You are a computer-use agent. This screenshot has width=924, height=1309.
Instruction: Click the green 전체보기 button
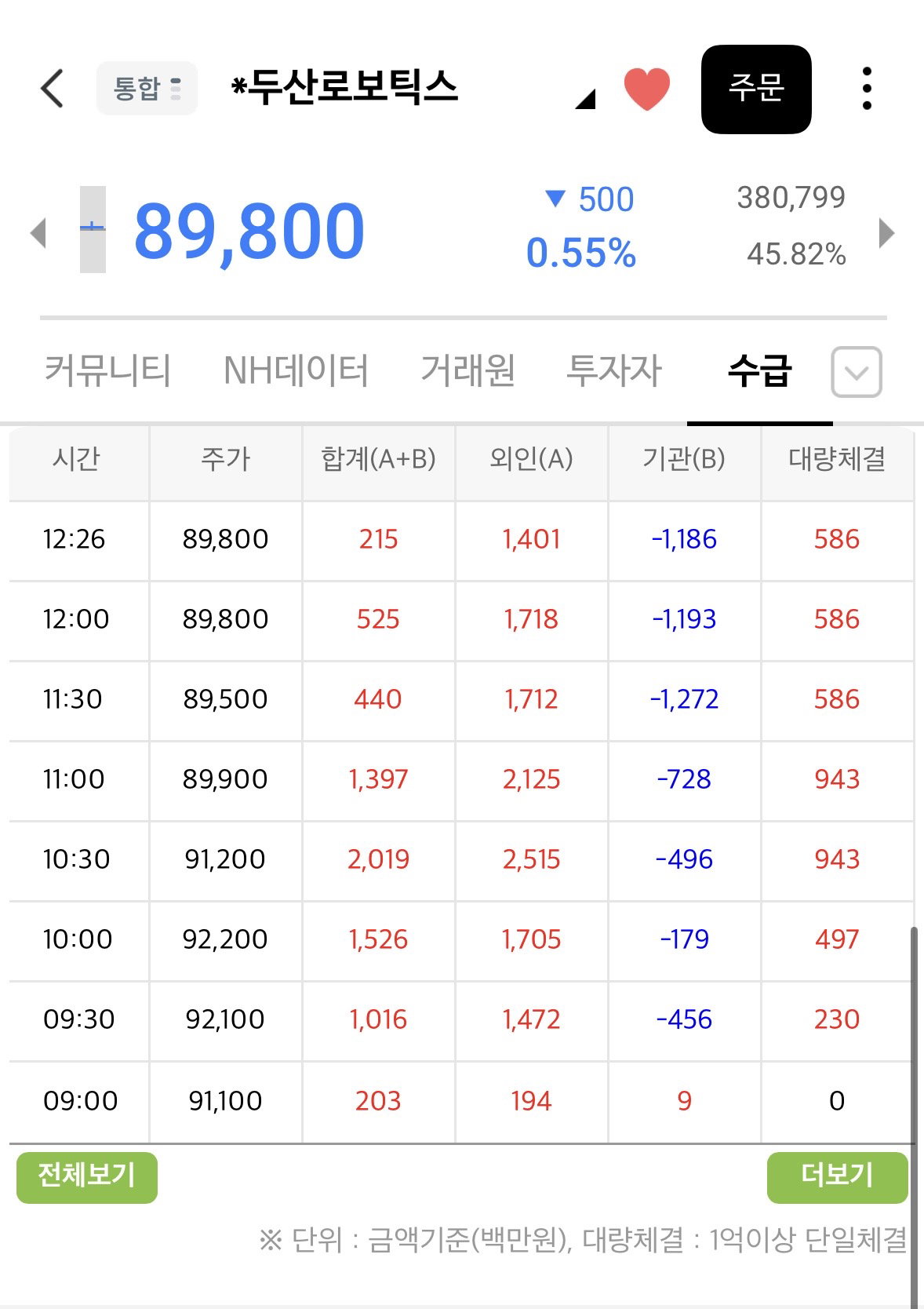[x=87, y=1177]
